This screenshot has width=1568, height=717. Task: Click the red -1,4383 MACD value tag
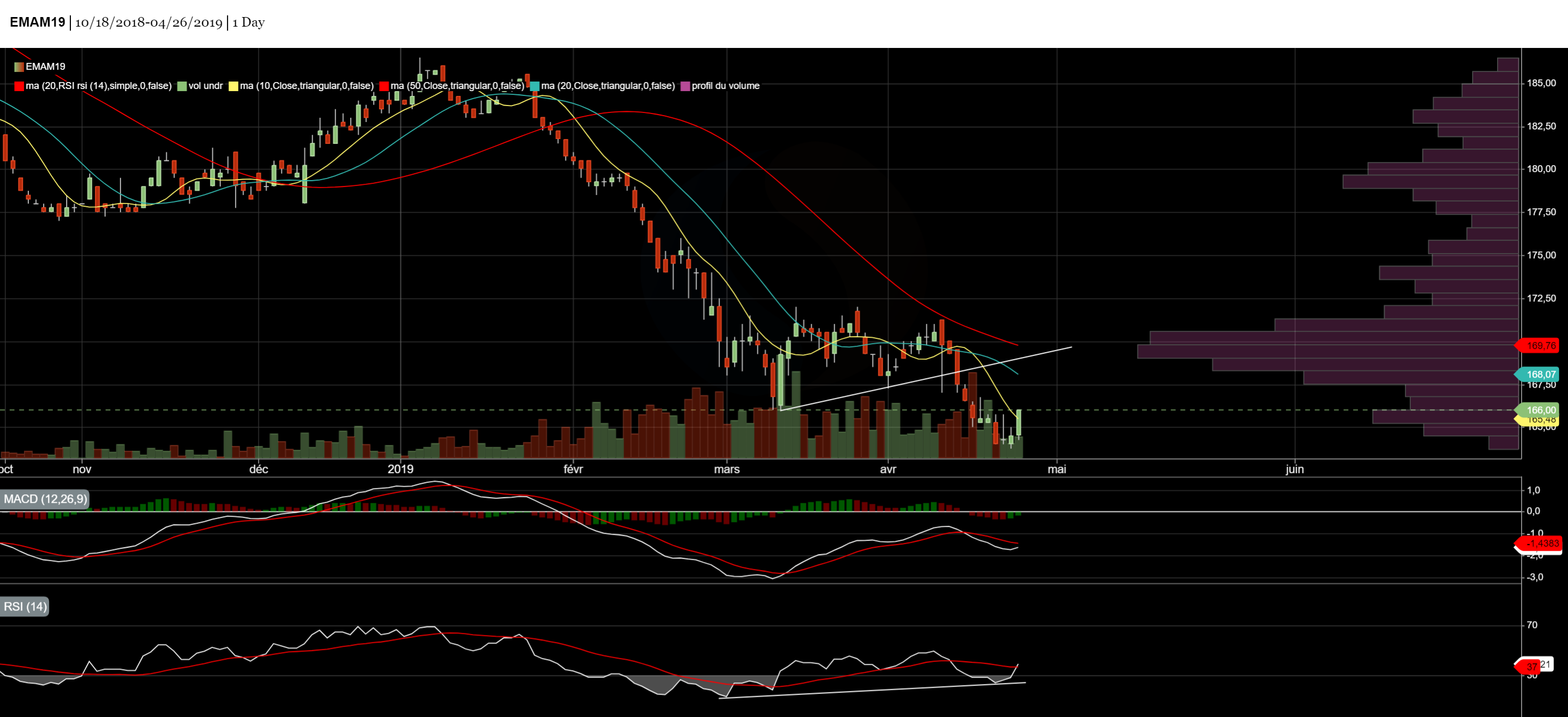[x=1538, y=544]
